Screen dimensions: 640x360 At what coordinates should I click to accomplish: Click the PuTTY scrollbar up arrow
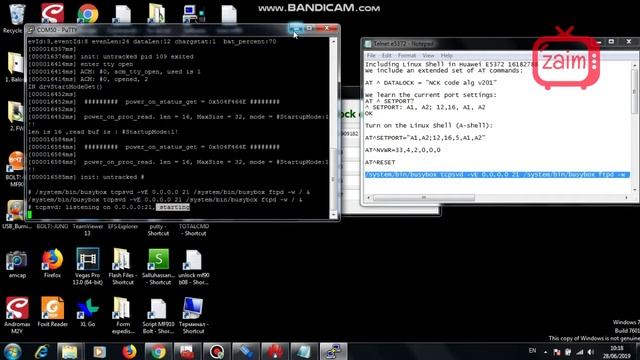333,41
